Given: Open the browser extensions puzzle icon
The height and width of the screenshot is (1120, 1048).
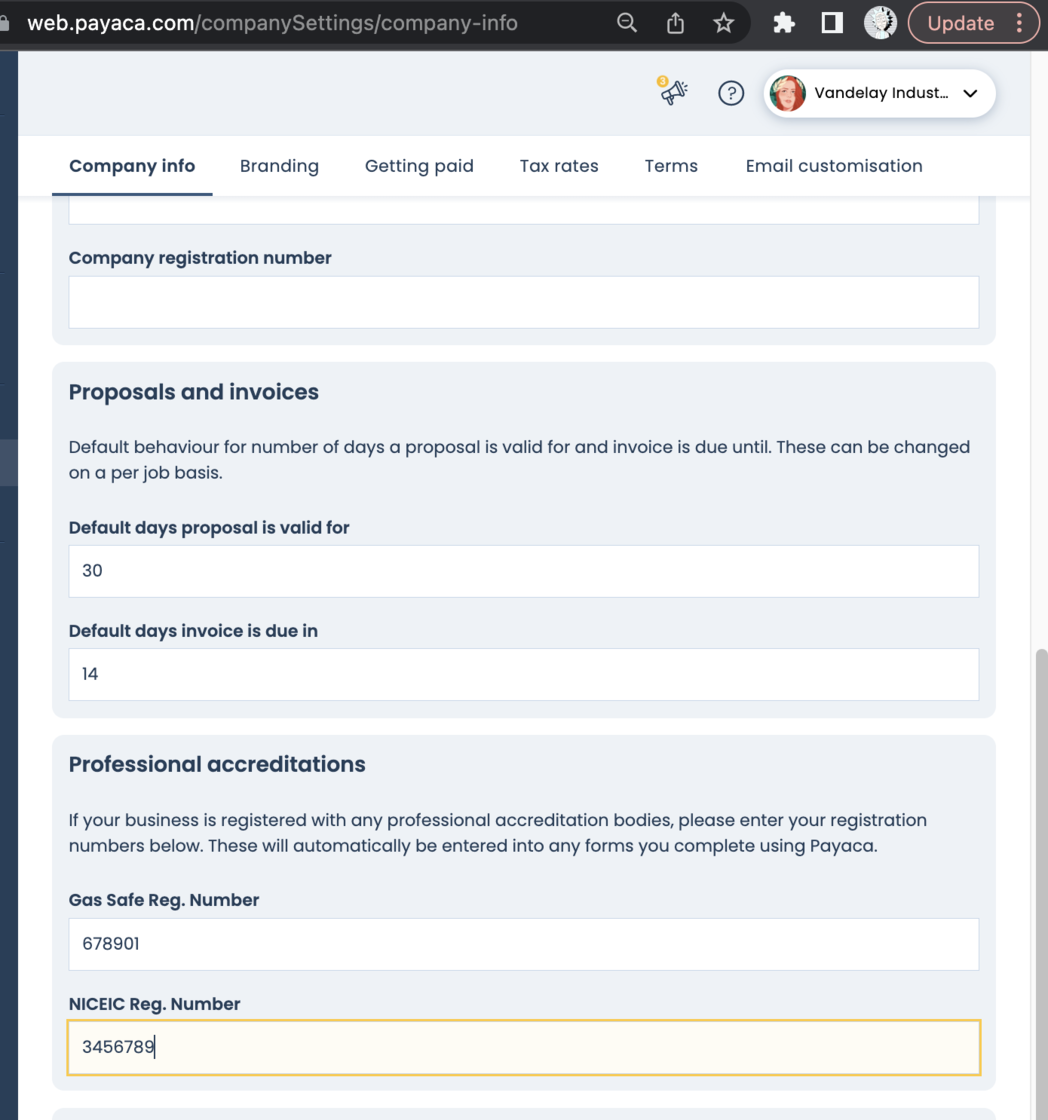Looking at the screenshot, I should [783, 23].
